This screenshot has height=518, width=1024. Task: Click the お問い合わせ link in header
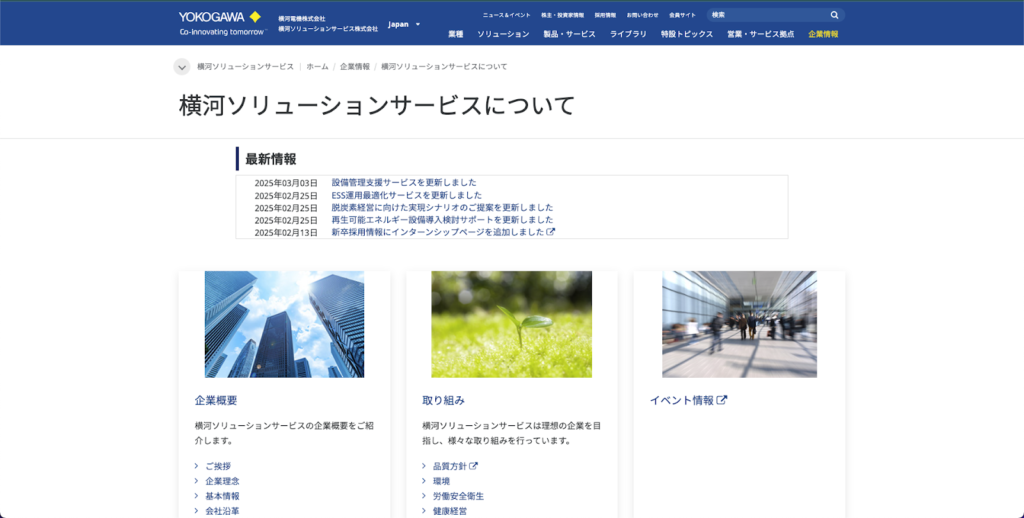point(642,16)
